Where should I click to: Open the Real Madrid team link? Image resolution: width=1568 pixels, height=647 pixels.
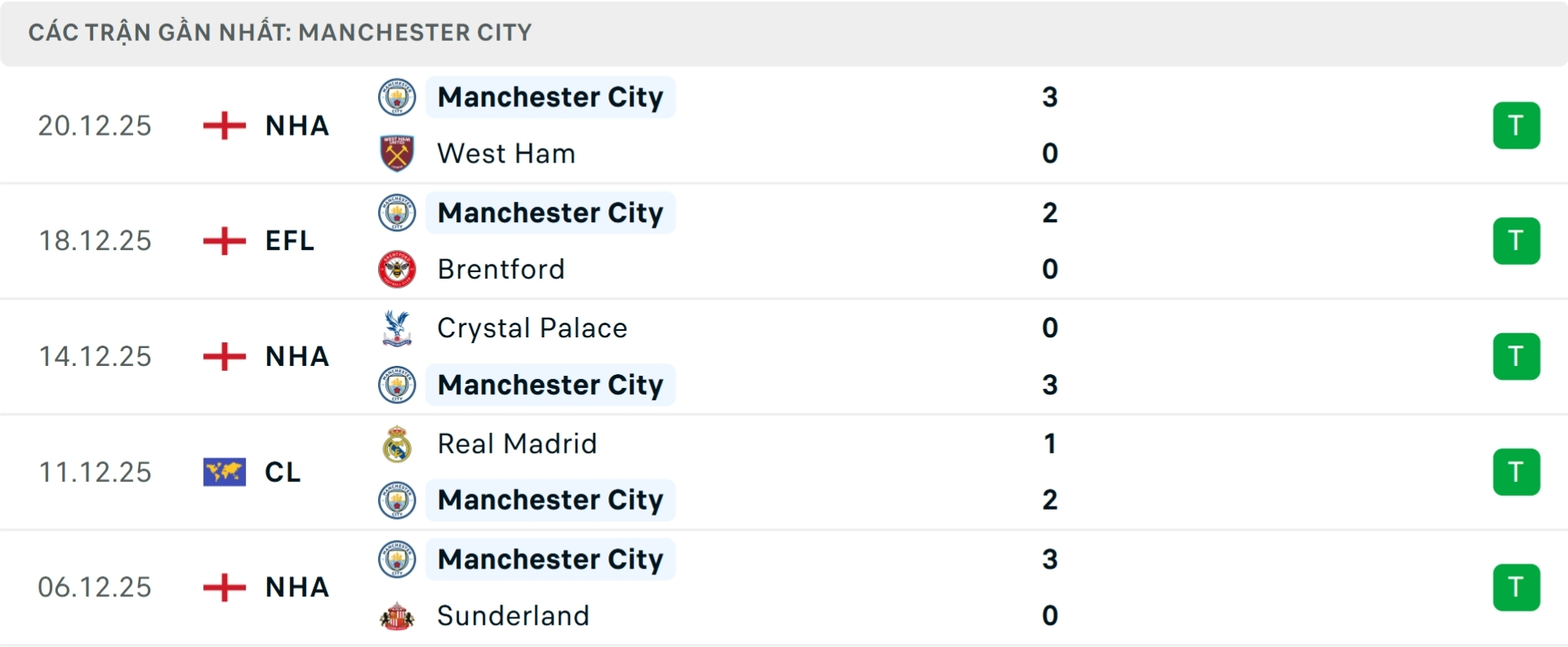click(x=517, y=444)
